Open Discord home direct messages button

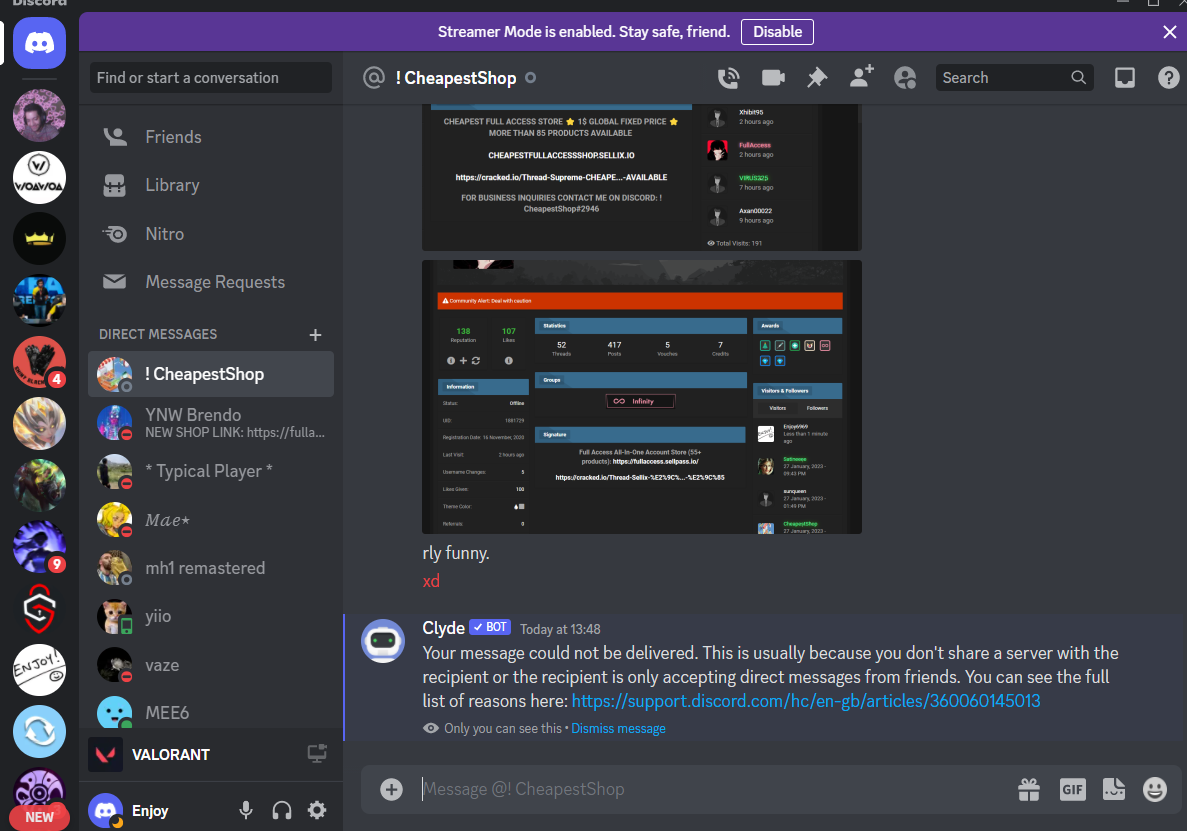point(39,43)
